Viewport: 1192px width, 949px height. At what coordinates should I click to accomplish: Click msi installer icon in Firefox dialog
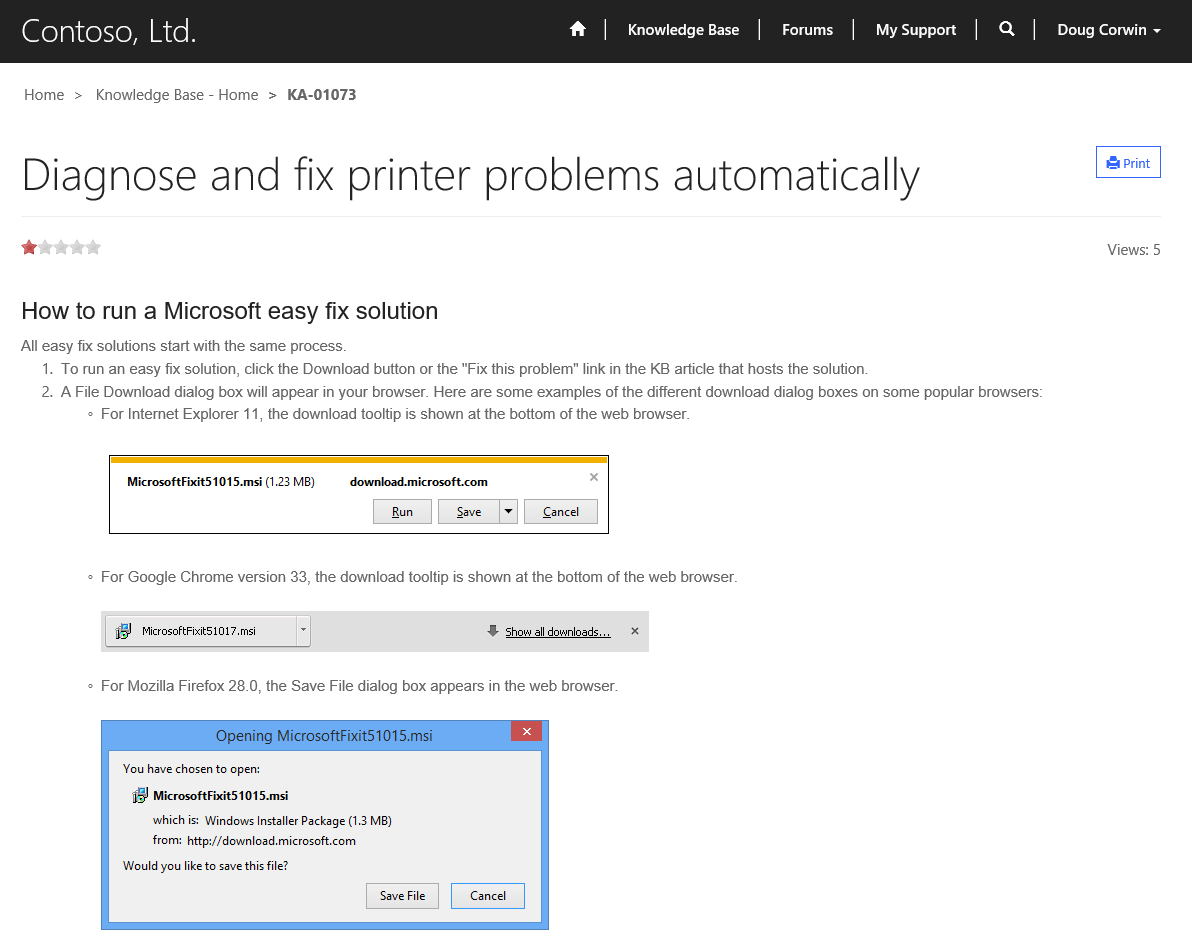coord(140,795)
